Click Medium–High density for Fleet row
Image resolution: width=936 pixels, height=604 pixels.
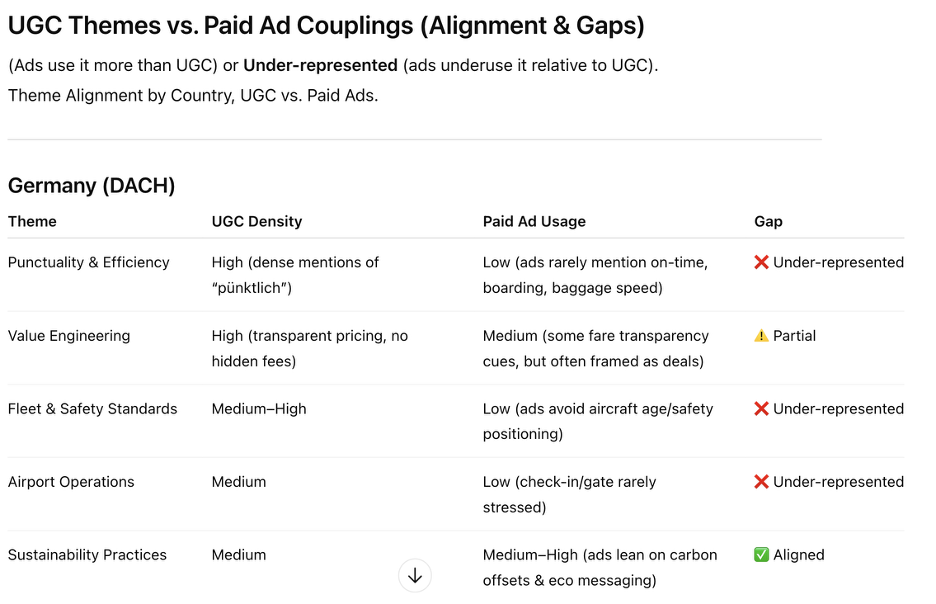(x=259, y=409)
